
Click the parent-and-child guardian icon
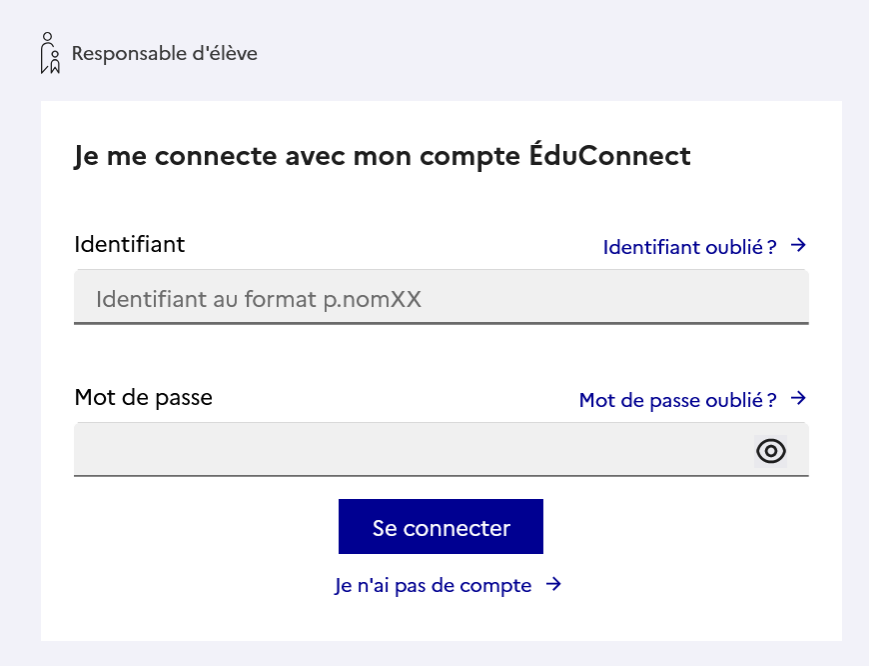pos(50,53)
